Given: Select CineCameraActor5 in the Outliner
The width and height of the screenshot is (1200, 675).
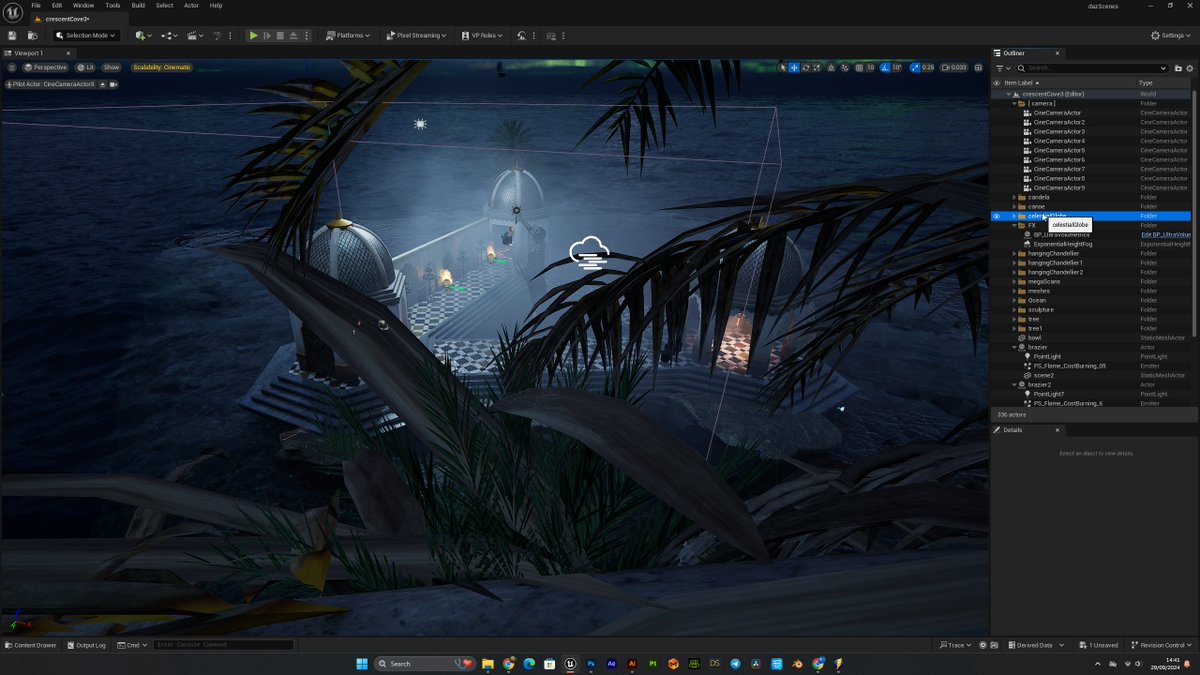Looking at the screenshot, I should [1059, 150].
